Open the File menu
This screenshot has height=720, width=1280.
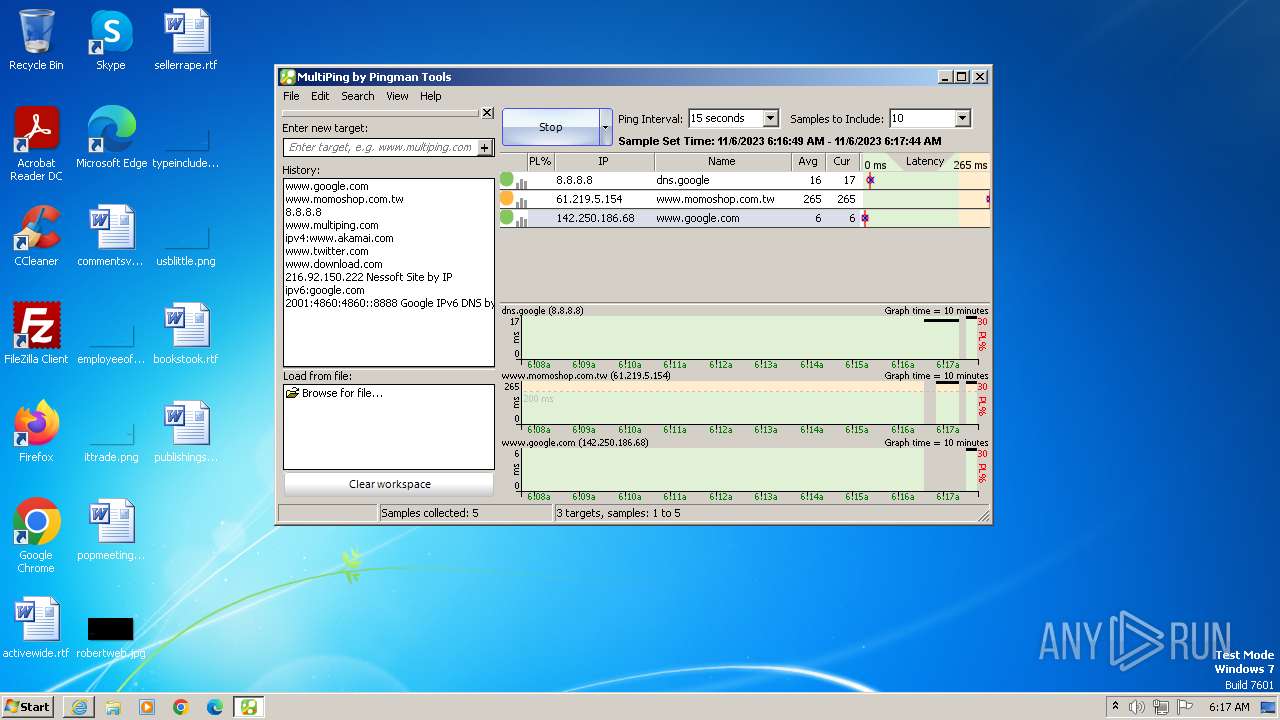point(291,96)
